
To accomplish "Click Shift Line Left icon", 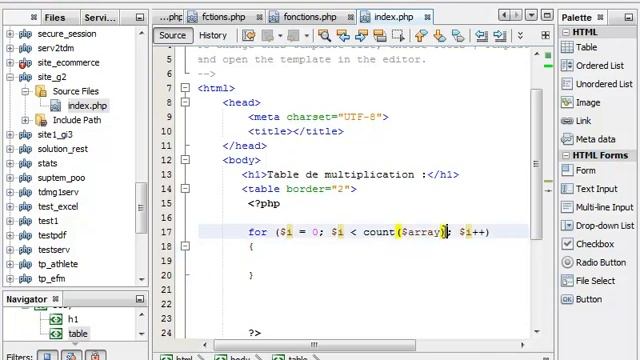I will (x=481, y=36).
